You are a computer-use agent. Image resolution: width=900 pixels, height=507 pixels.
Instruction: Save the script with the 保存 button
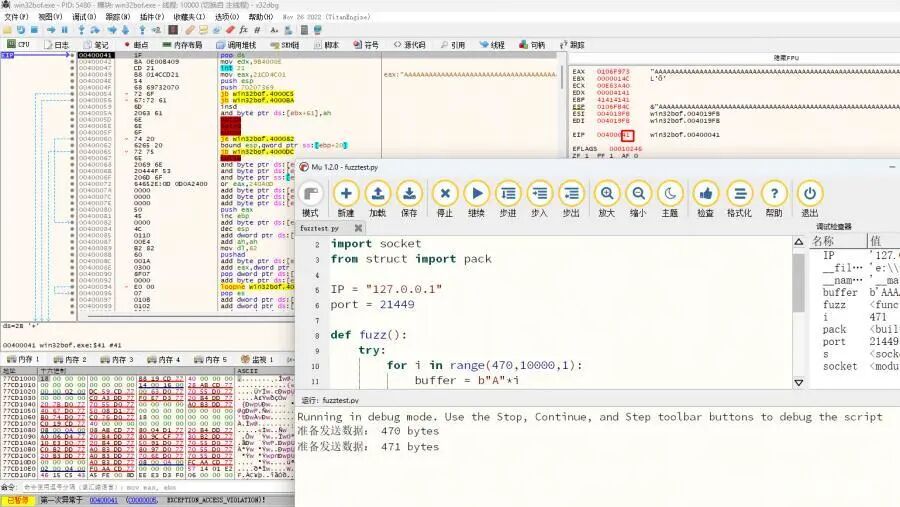coord(409,199)
